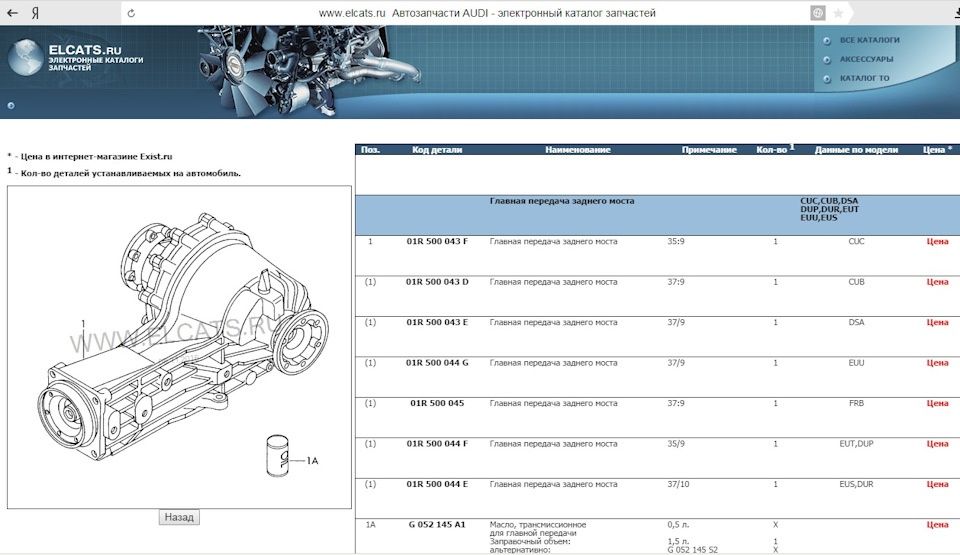Click the Назад button
Image resolution: width=960 pixels, height=555 pixels.
179,517
